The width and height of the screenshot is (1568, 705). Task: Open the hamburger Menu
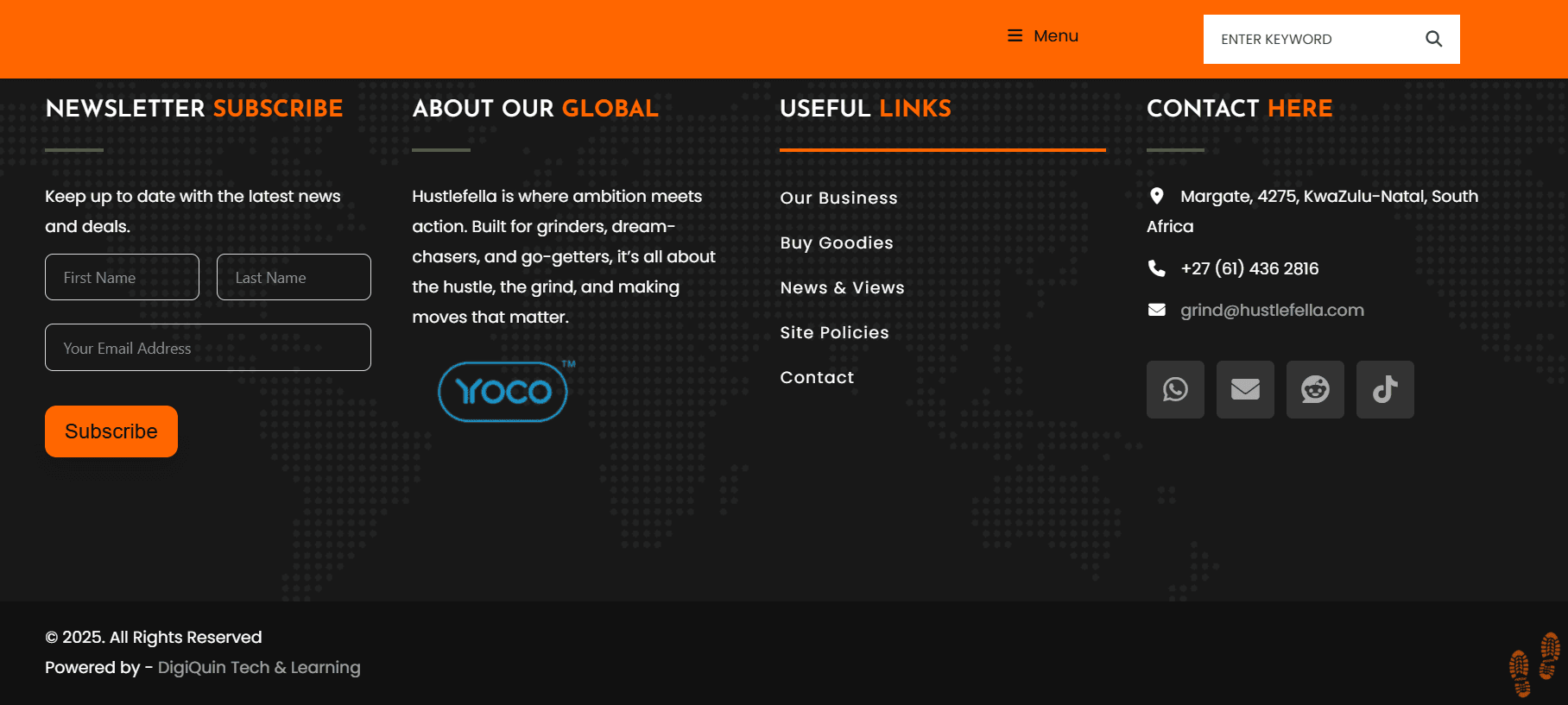(x=1043, y=36)
